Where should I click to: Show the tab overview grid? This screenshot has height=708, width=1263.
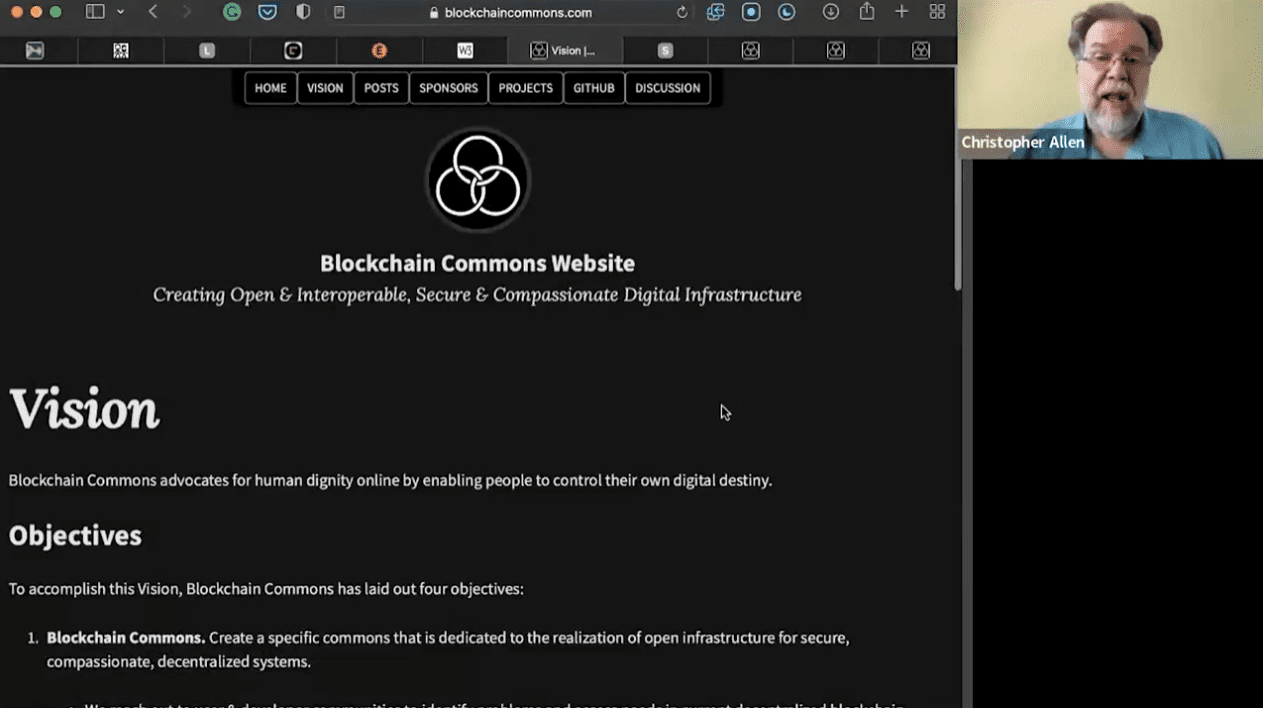[x=937, y=12]
